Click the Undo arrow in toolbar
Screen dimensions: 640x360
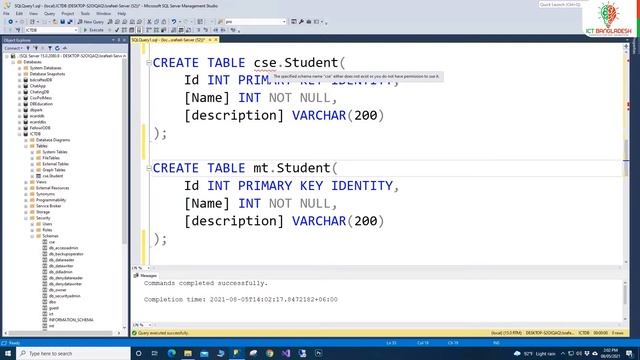coord(174,22)
